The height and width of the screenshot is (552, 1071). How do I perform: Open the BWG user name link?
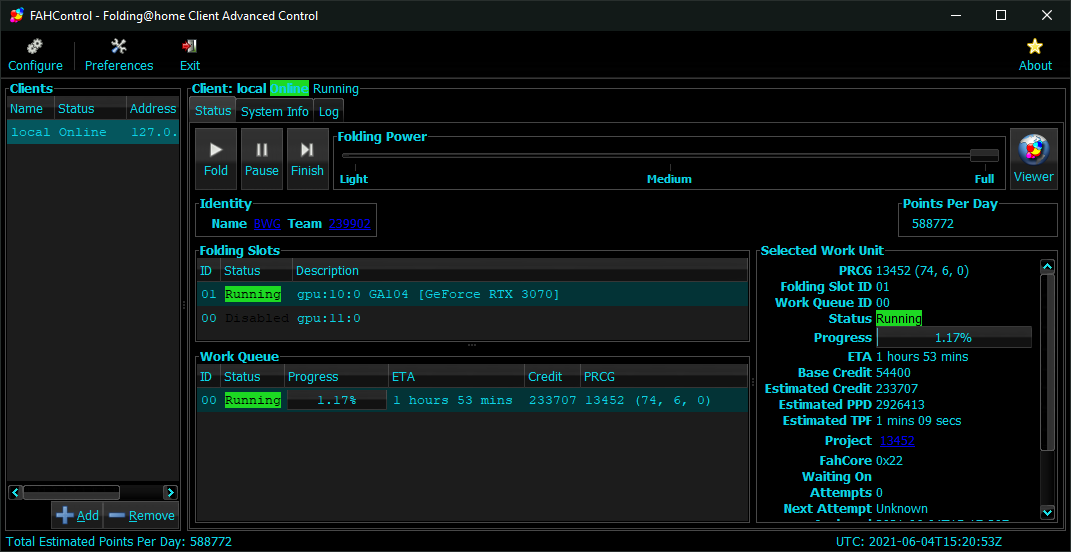pyautogui.click(x=267, y=223)
